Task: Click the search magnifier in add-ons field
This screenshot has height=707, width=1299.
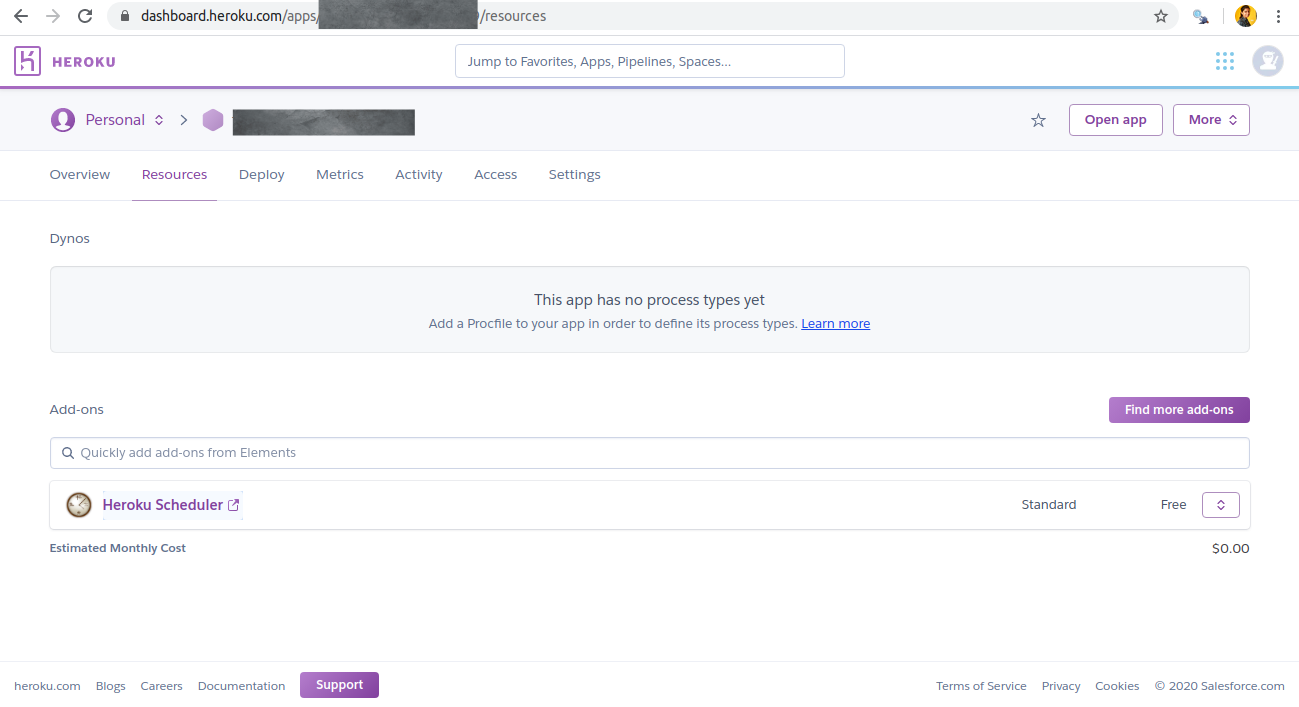Action: [68, 453]
